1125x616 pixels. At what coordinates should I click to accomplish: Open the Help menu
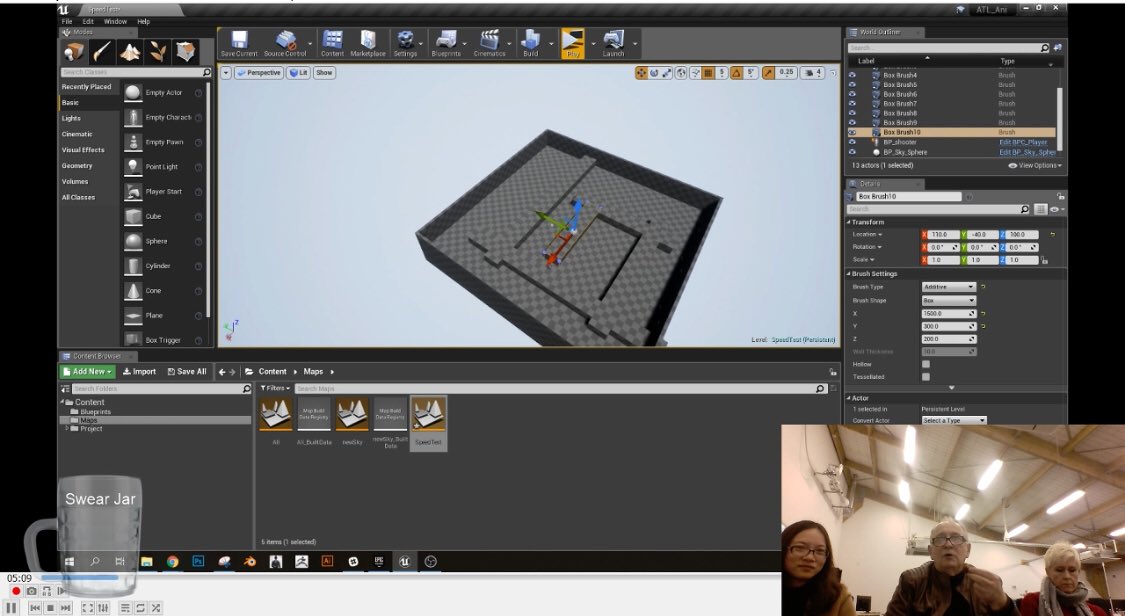coord(143,22)
